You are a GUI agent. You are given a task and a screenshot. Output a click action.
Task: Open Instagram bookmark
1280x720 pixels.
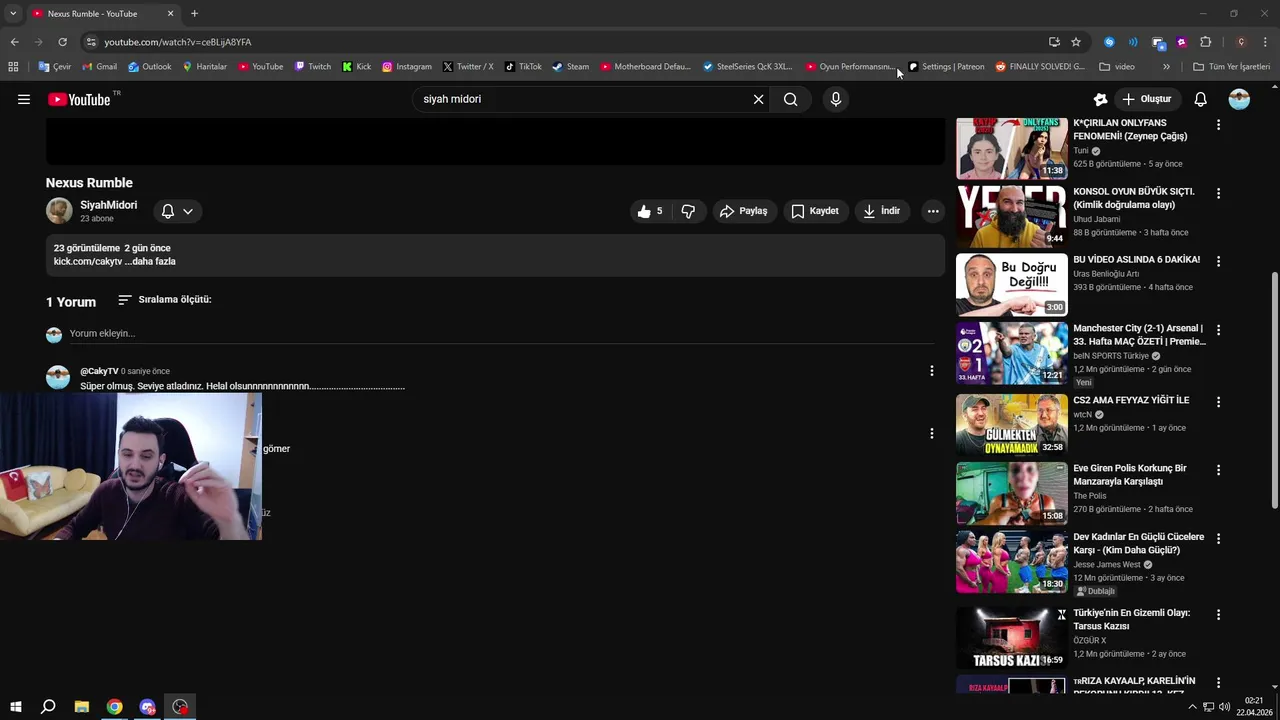pos(407,67)
